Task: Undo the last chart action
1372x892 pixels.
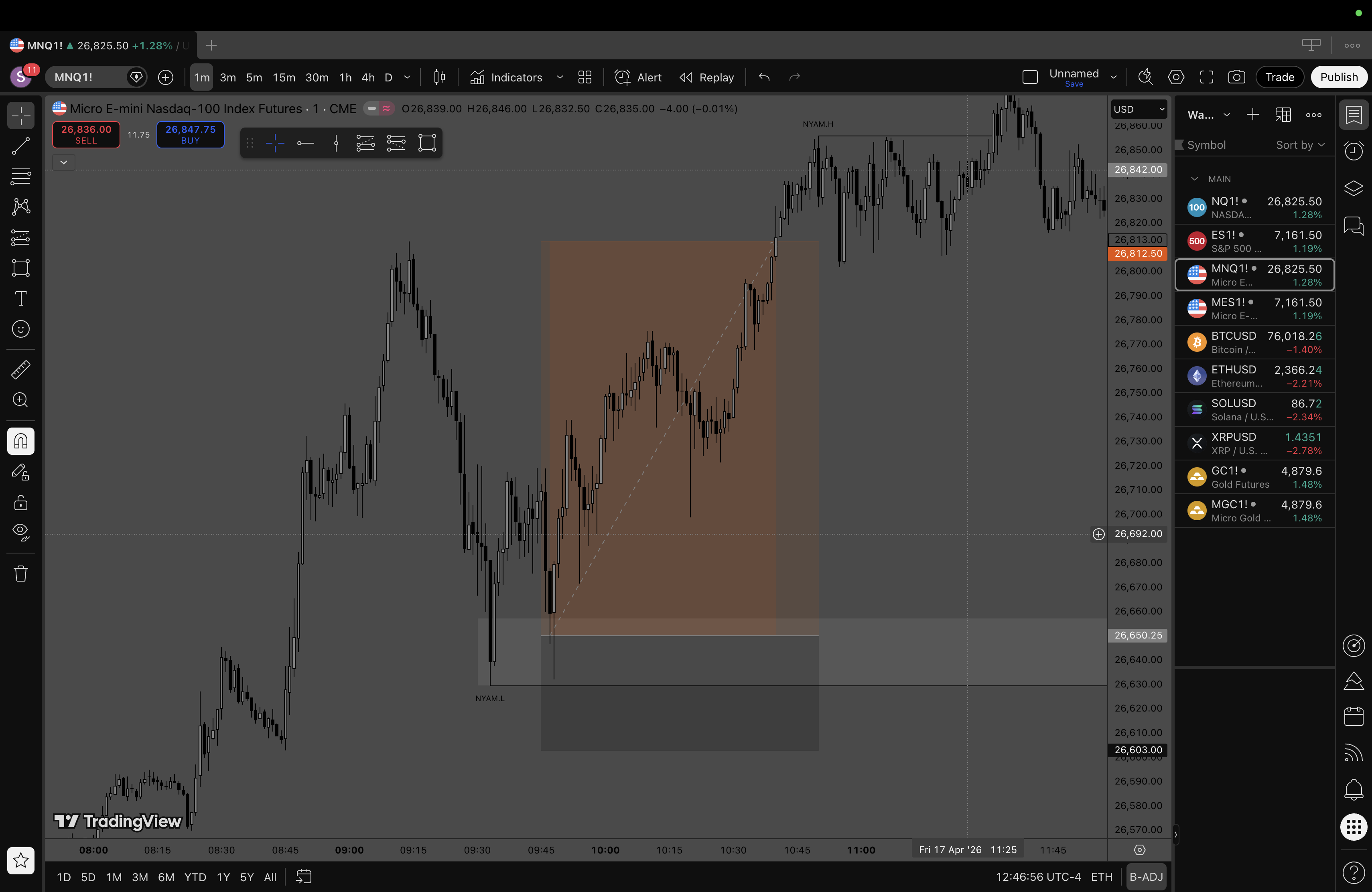Action: coord(764,77)
